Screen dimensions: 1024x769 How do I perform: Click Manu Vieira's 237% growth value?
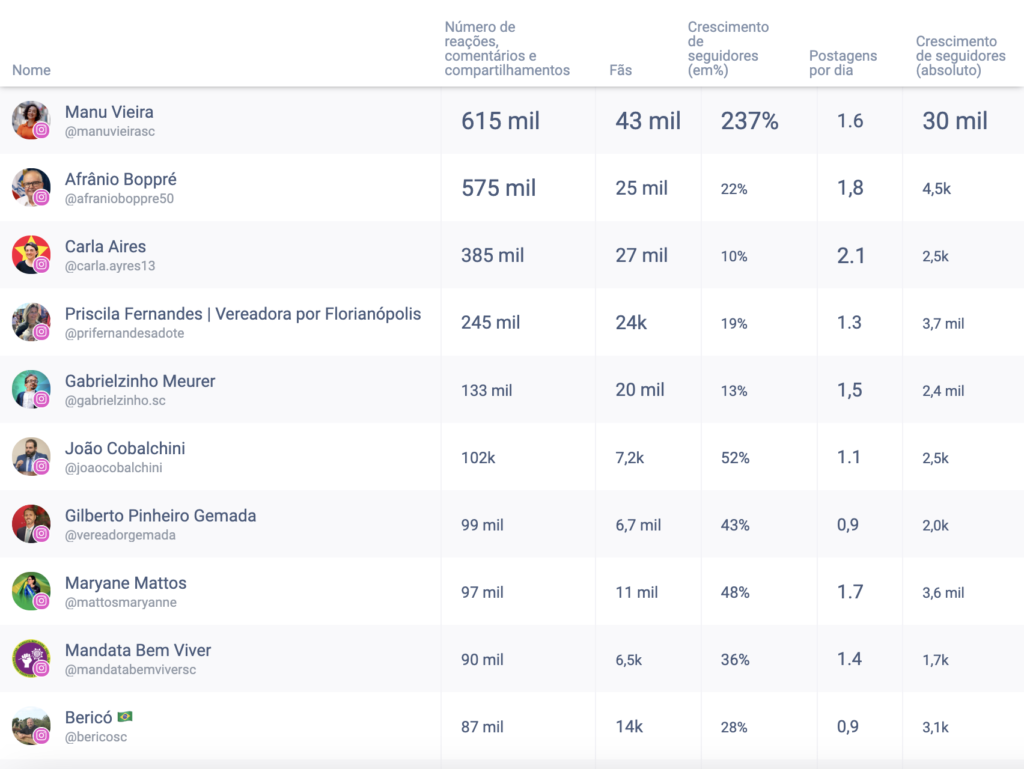click(x=749, y=121)
